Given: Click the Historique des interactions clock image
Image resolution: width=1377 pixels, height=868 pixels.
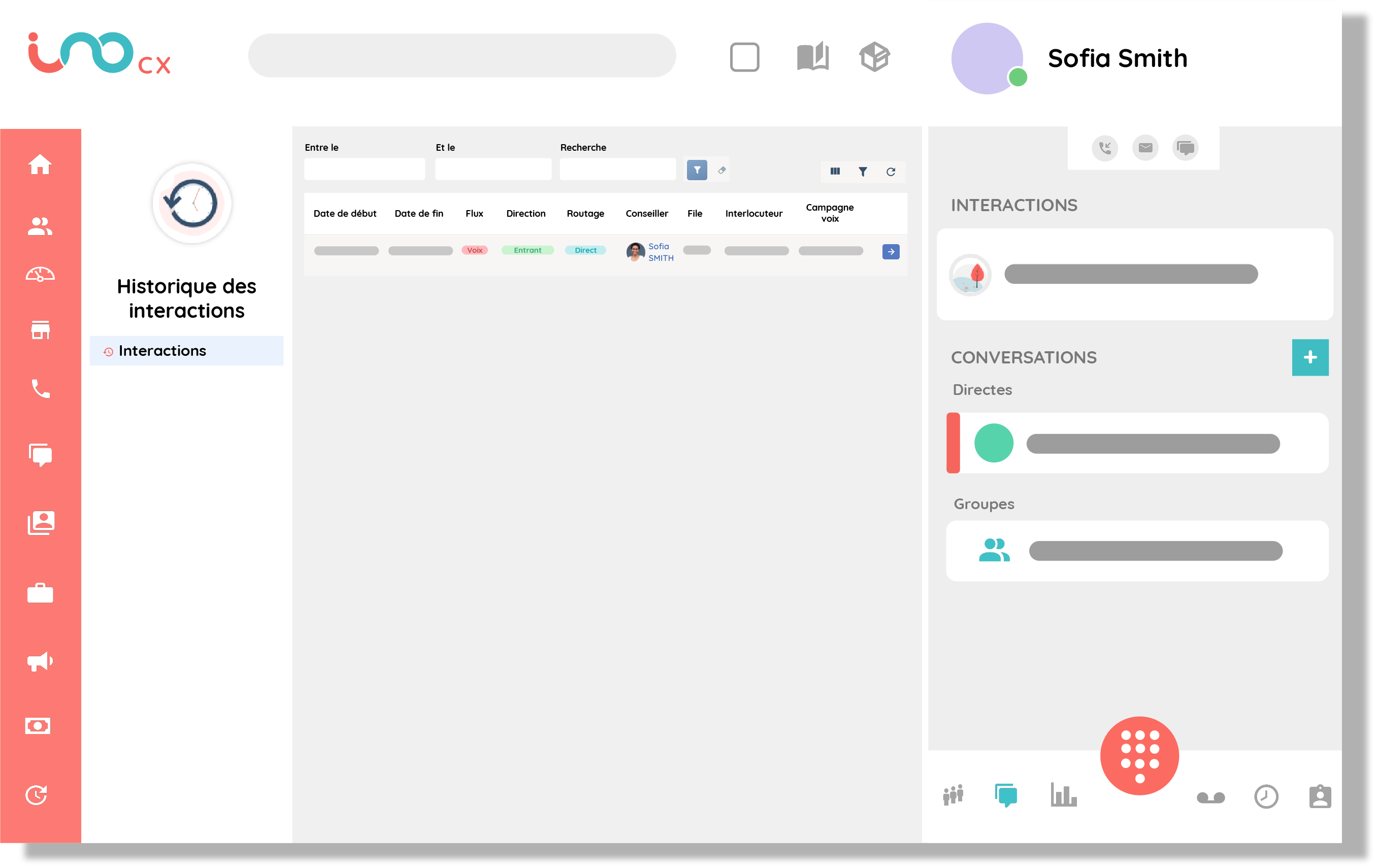Looking at the screenshot, I should pos(191,204).
